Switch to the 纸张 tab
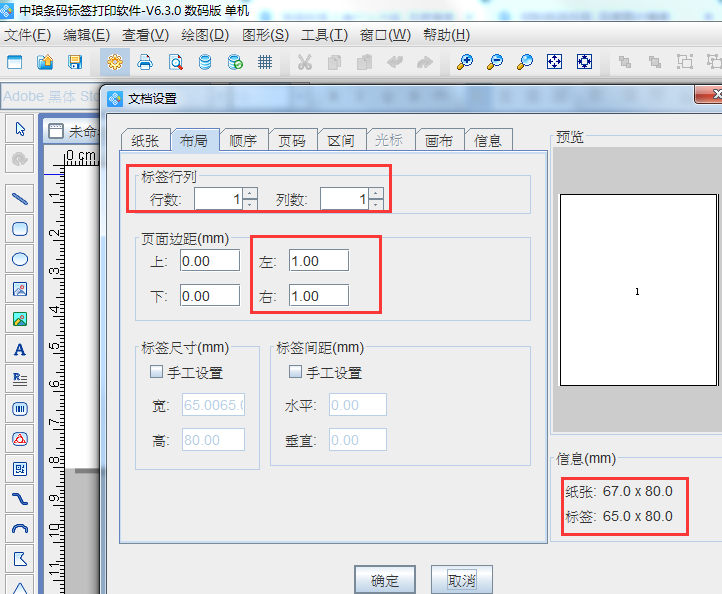The height and width of the screenshot is (594, 722). (x=144, y=141)
